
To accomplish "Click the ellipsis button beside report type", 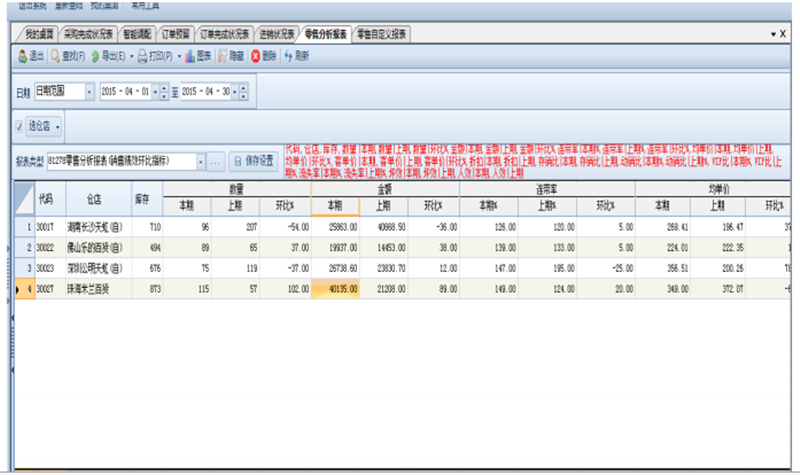I will click(216, 160).
